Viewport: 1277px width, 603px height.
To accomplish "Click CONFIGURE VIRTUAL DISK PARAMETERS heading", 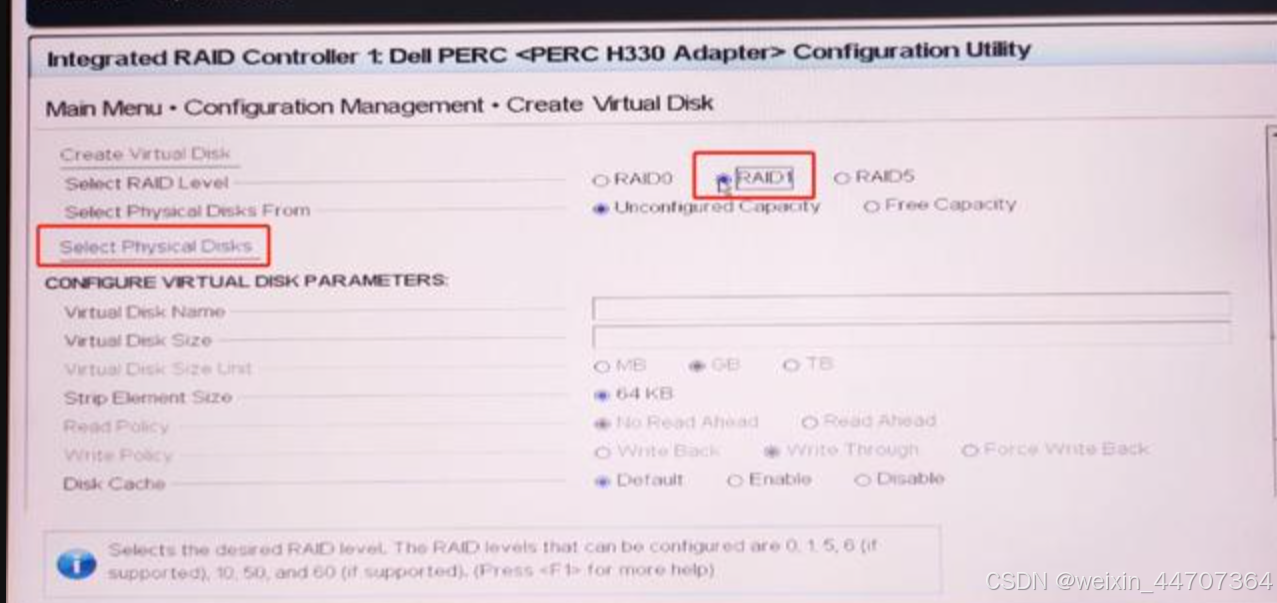I will pos(246,281).
